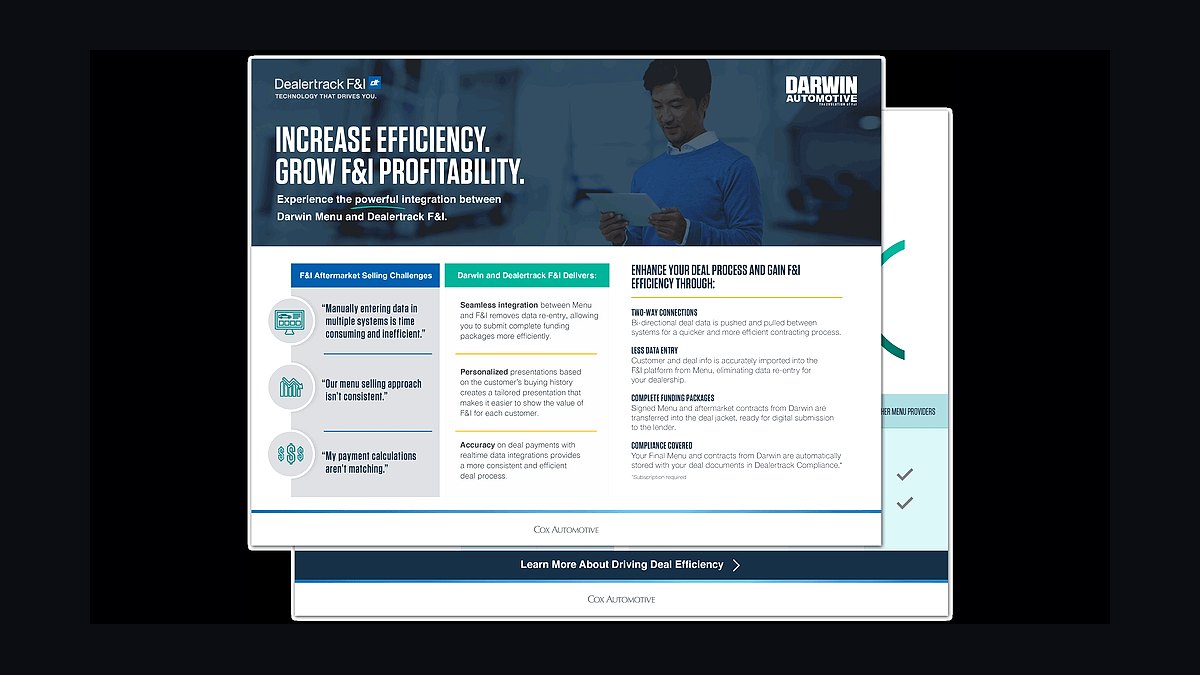Screen dimensions: 1200x675
Task: Click the Cox Automotive logo on the back page
Action: (621, 599)
